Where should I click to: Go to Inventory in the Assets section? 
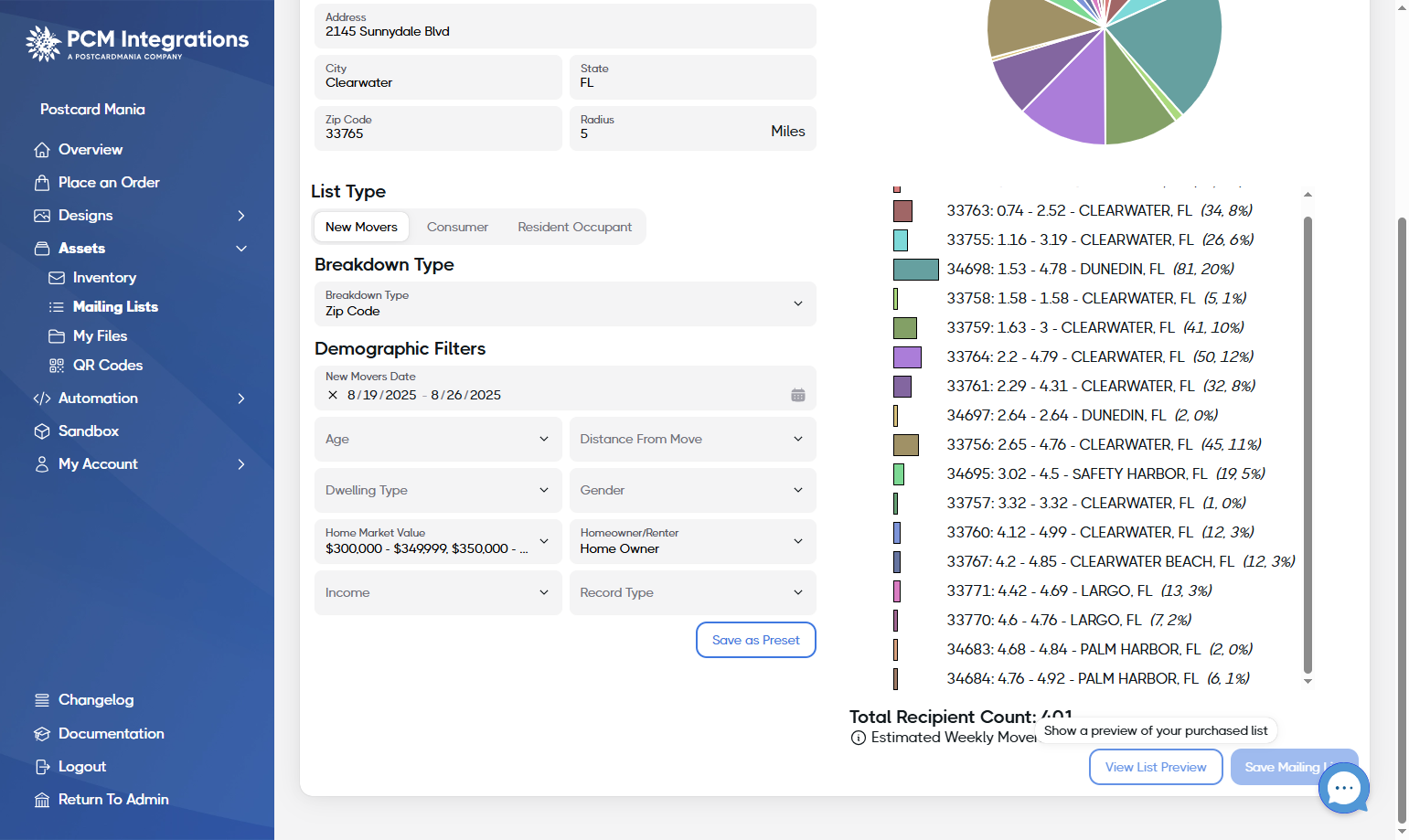[104, 277]
